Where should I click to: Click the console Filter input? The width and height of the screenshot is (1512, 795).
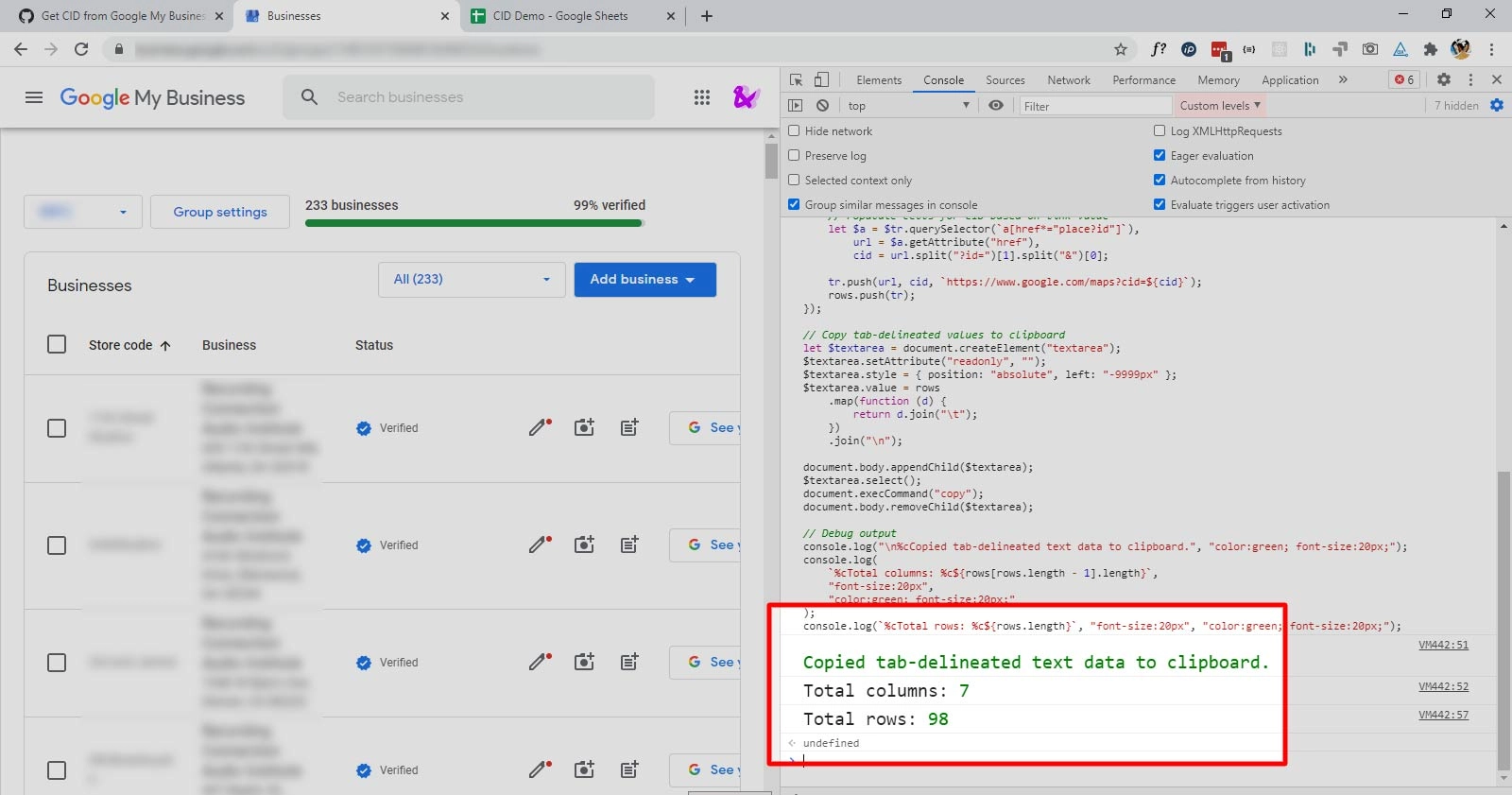click(1094, 105)
